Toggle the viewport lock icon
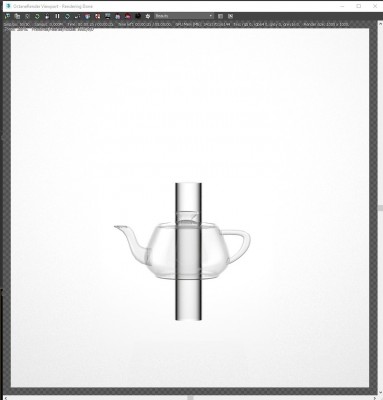The width and height of the screenshot is (383, 400). click(x=47, y=16)
